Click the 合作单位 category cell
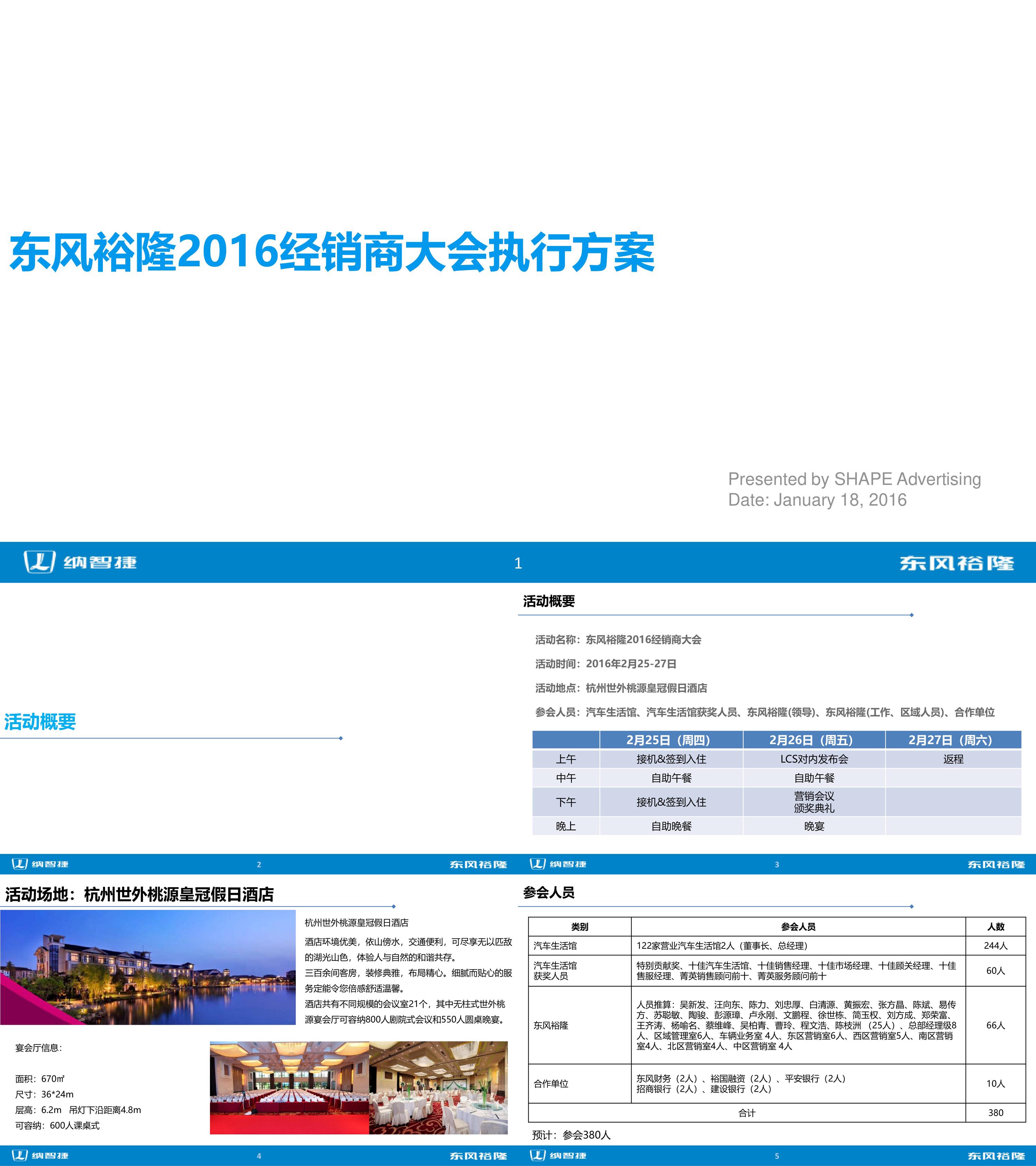This screenshot has height=1166, width=1036. click(579, 1083)
